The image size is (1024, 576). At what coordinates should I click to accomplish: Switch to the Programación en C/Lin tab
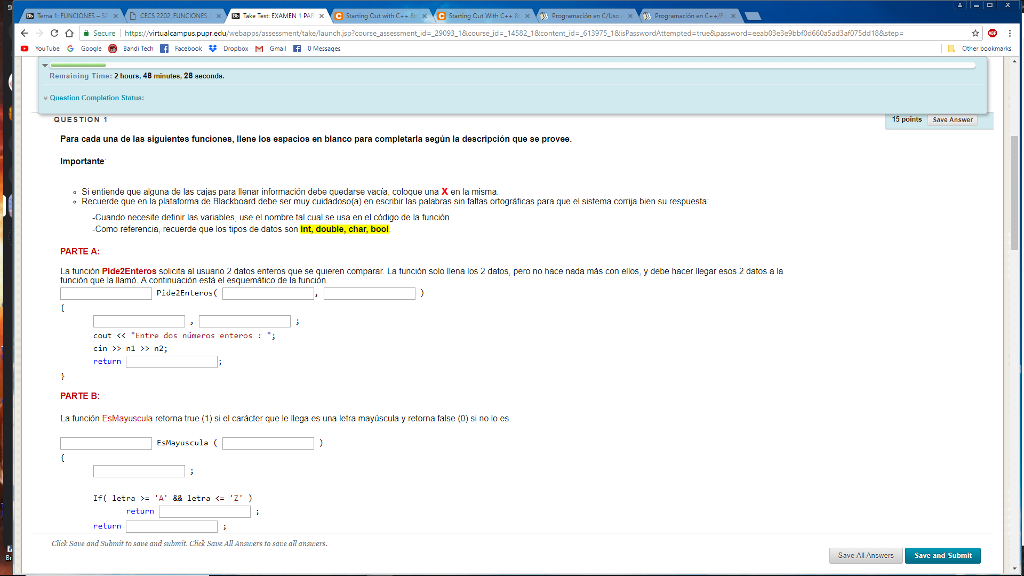pyautogui.click(x=585, y=15)
